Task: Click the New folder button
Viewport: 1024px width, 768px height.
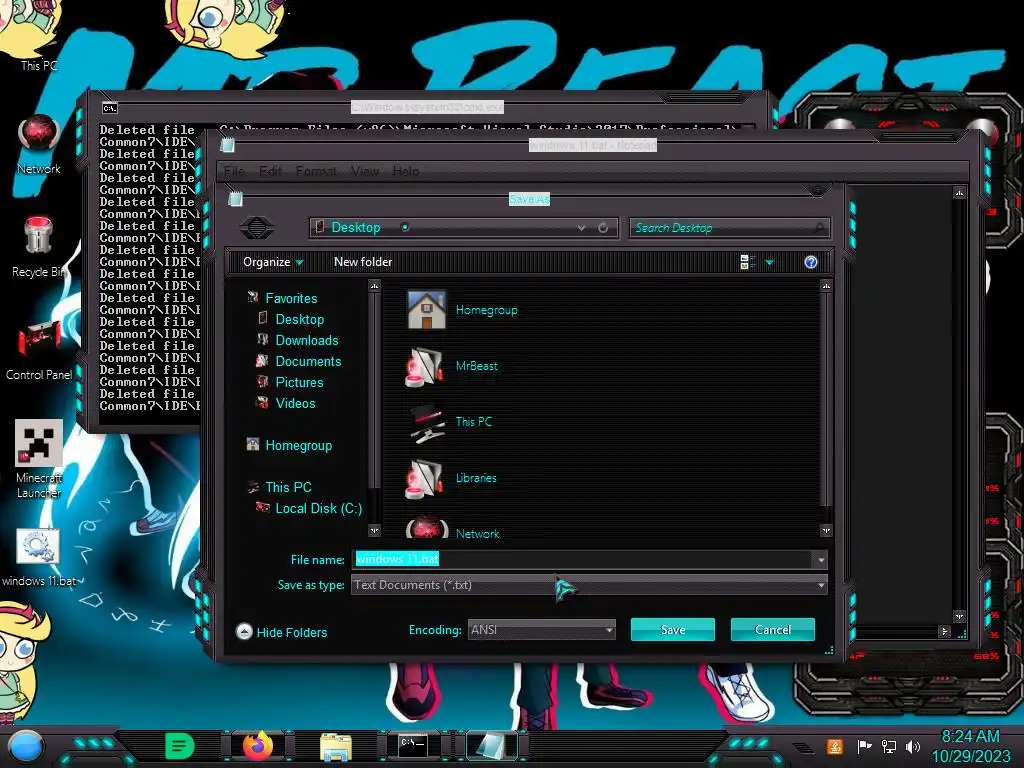Action: (363, 262)
